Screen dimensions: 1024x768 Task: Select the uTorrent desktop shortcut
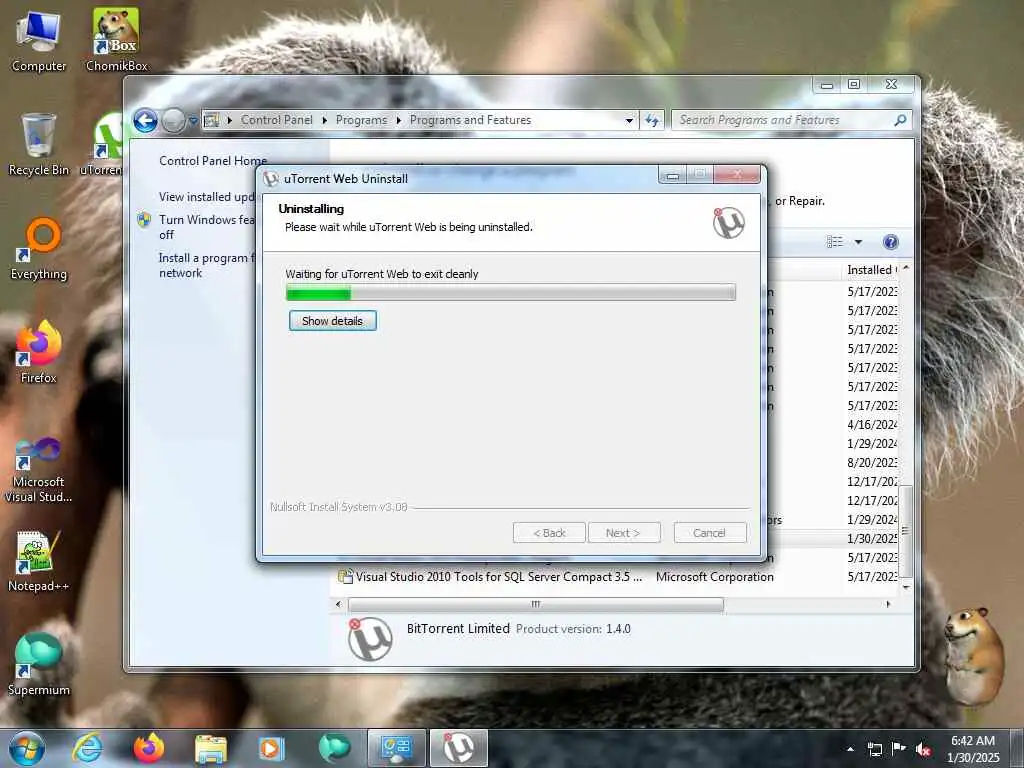tap(104, 144)
